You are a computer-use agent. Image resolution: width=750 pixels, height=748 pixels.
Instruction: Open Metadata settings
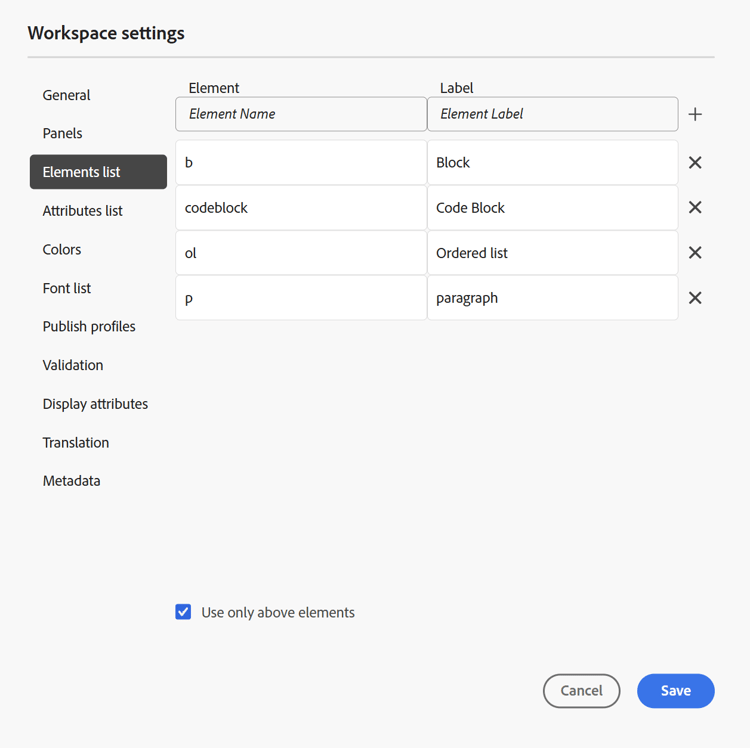pos(71,481)
